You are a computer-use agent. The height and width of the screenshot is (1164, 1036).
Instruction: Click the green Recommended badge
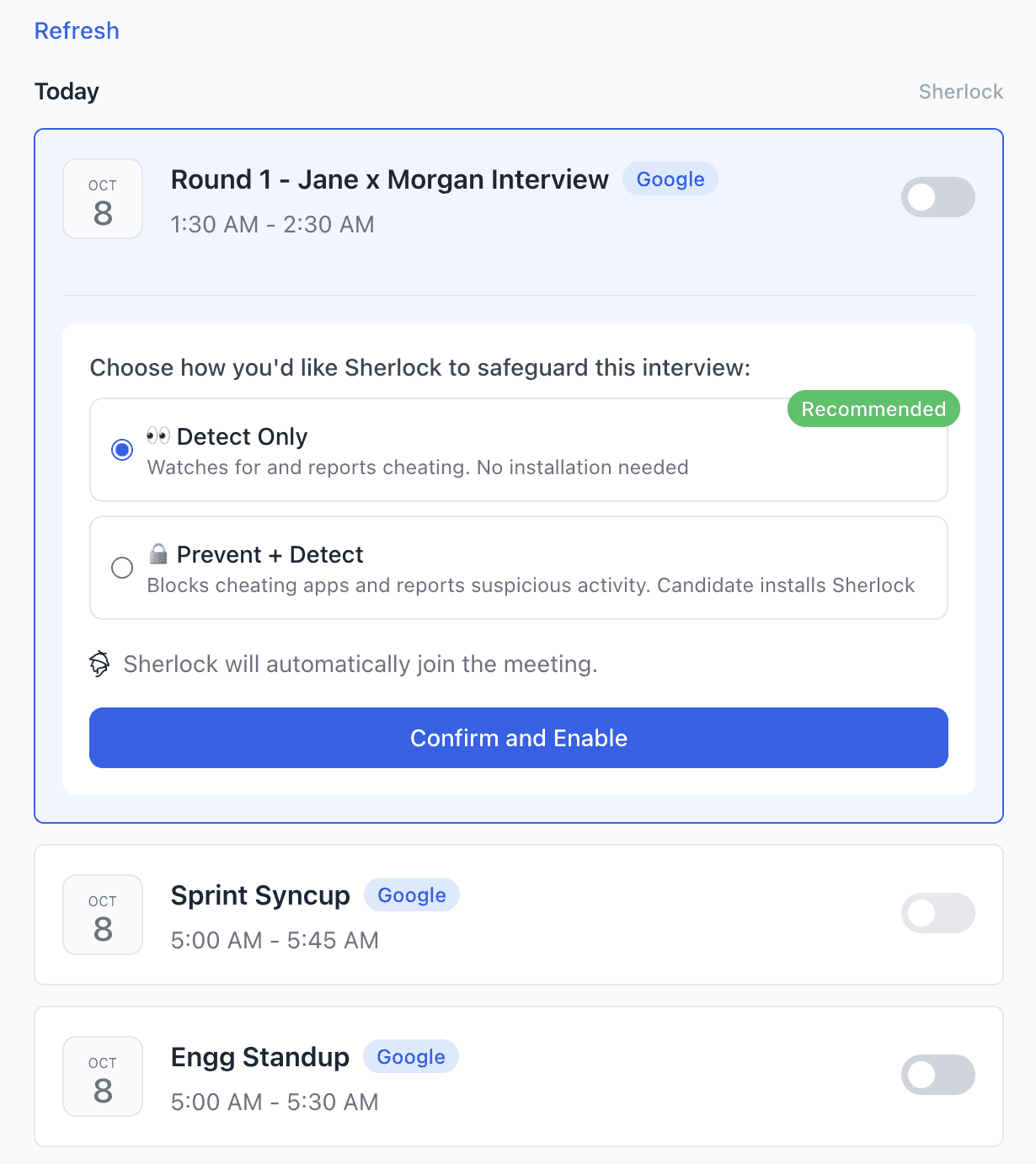873,409
